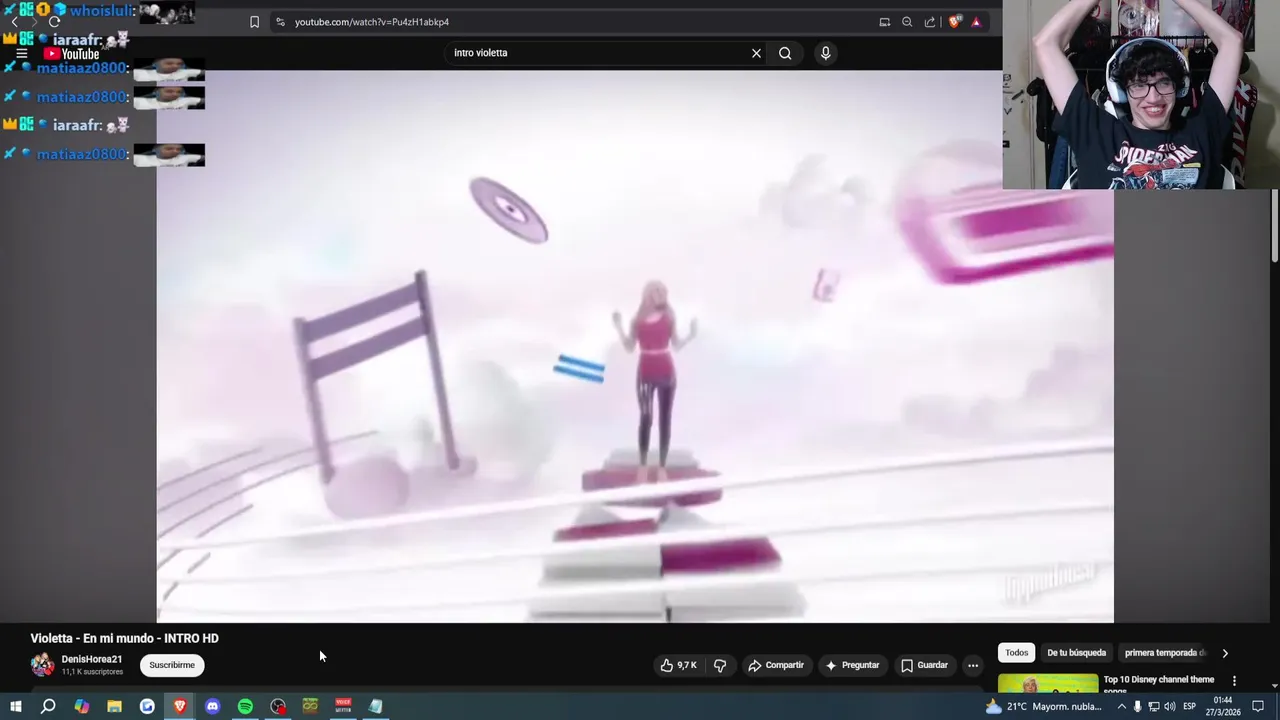
Task: Activate voice search microphone
Action: 825,53
